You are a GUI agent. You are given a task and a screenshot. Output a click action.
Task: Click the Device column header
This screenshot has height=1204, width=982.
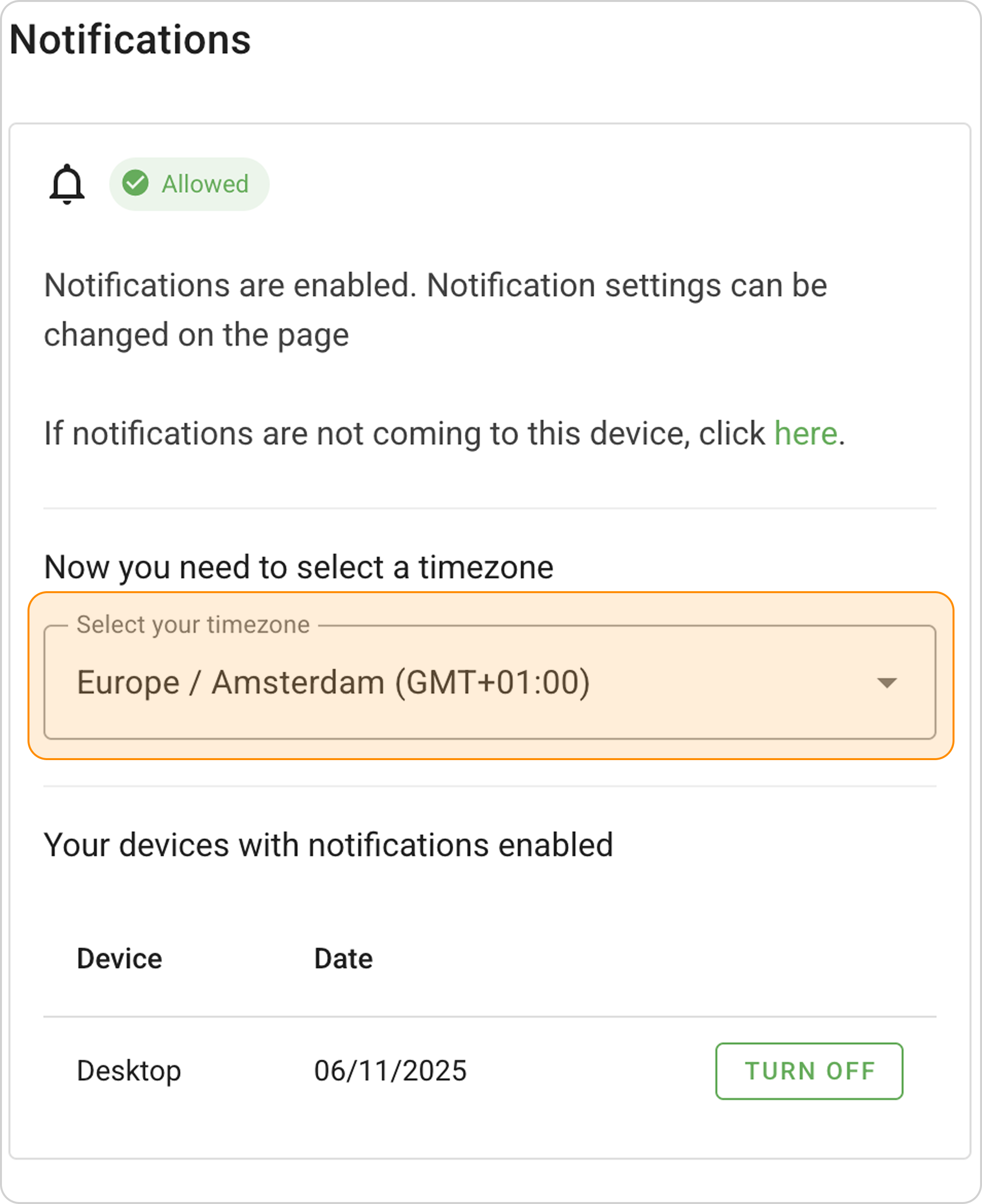pyautogui.click(x=119, y=958)
